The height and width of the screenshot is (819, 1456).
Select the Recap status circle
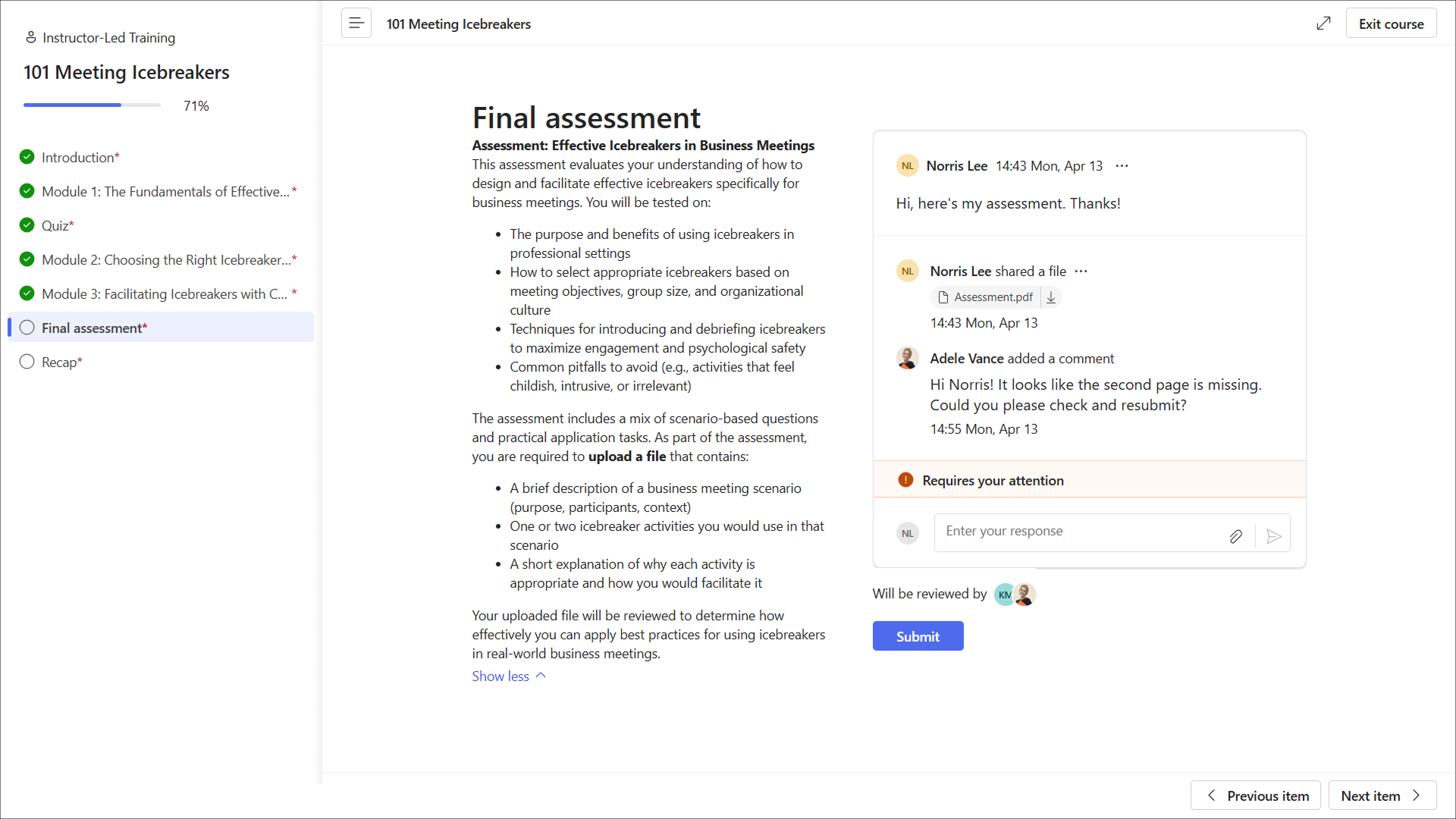tap(27, 362)
